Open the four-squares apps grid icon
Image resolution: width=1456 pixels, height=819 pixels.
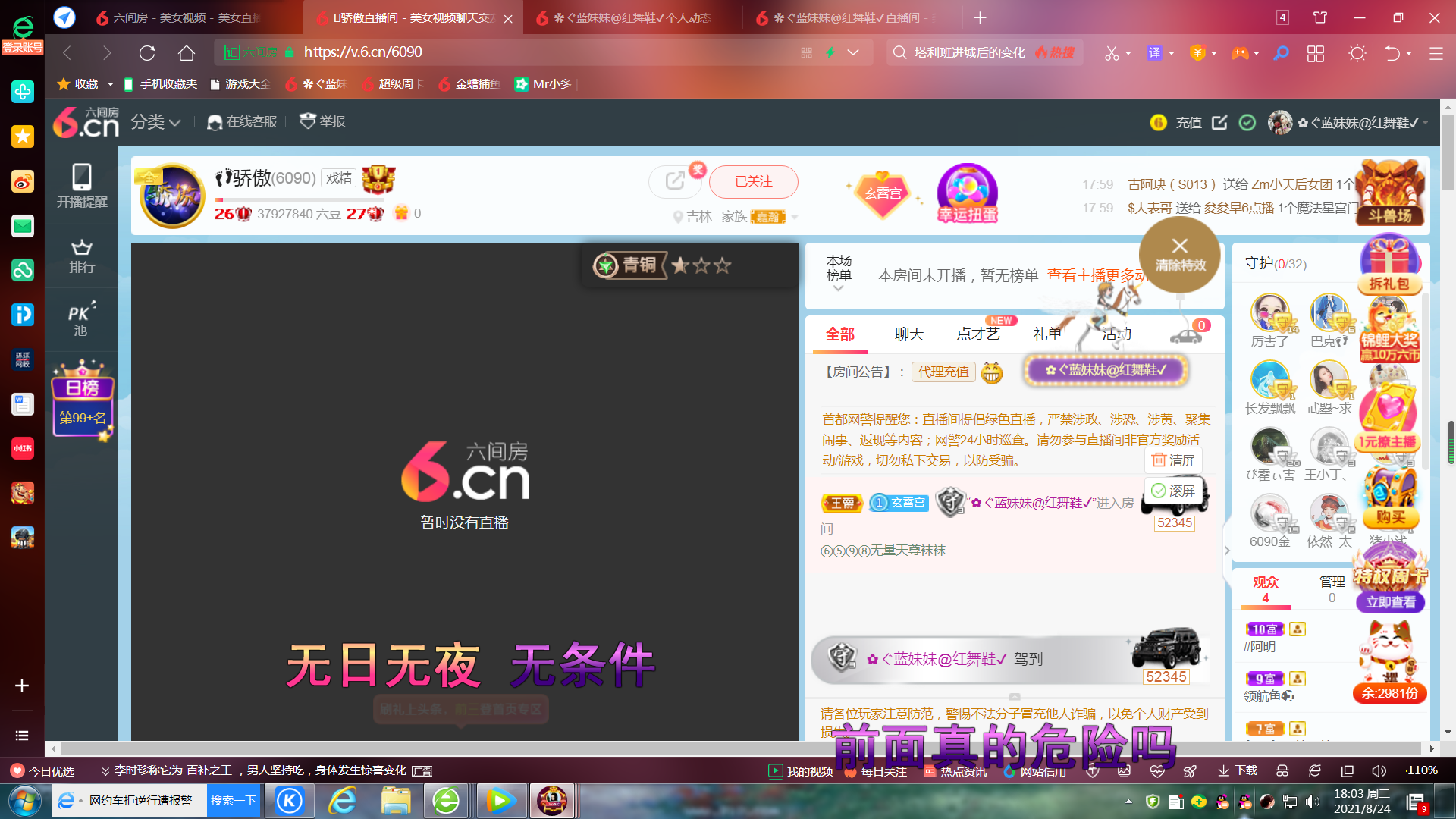click(x=1316, y=53)
